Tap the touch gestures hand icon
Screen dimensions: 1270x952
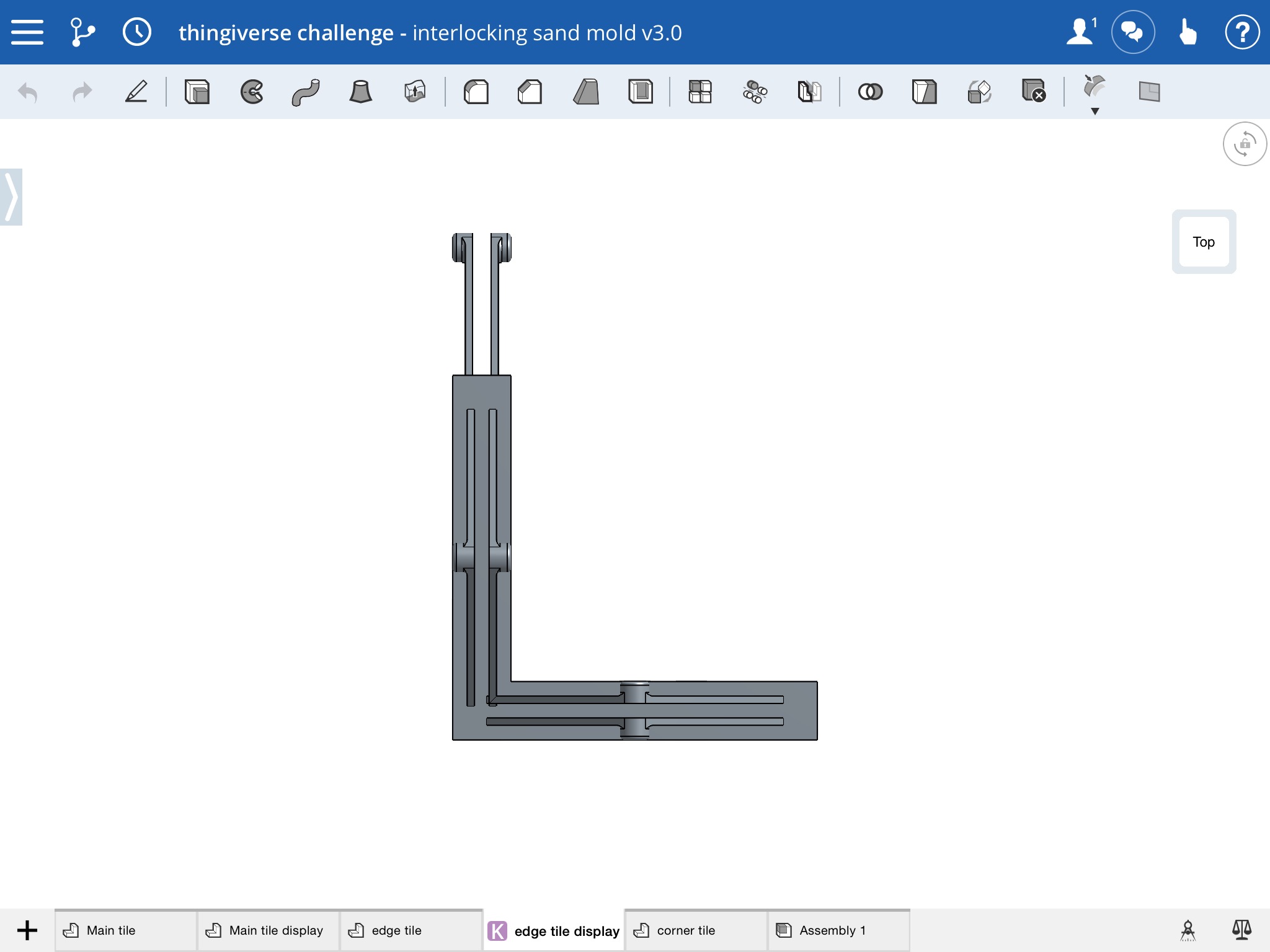[x=1188, y=32]
